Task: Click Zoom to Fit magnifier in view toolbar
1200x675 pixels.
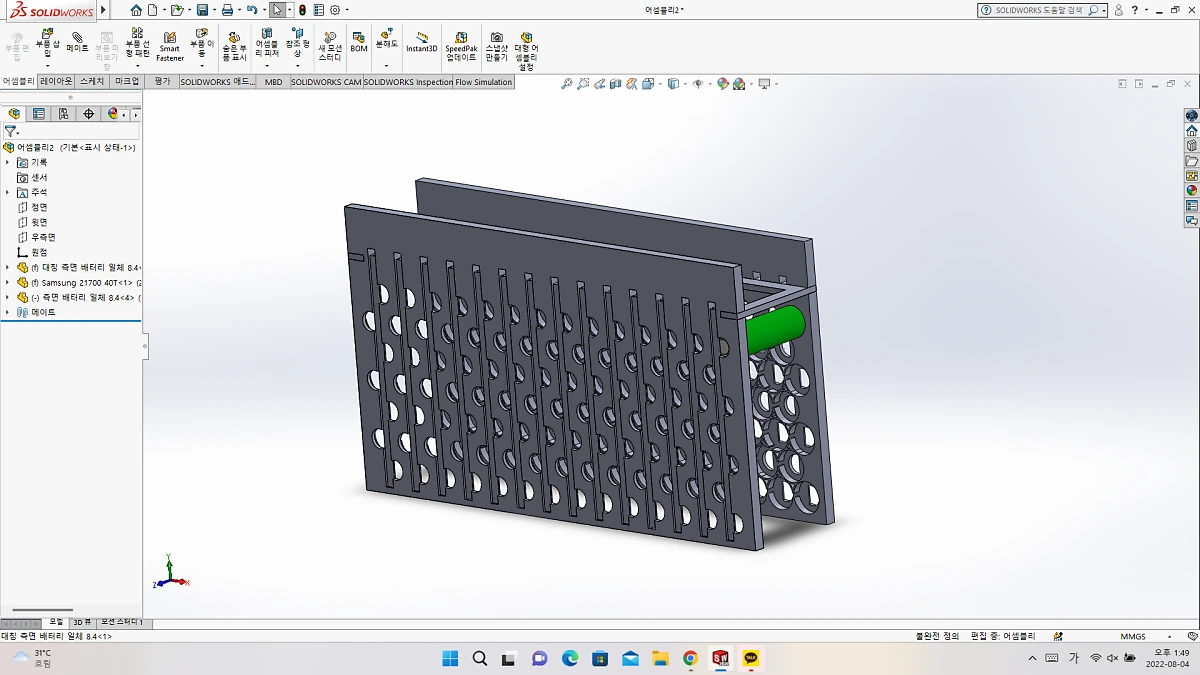Action: click(x=567, y=84)
